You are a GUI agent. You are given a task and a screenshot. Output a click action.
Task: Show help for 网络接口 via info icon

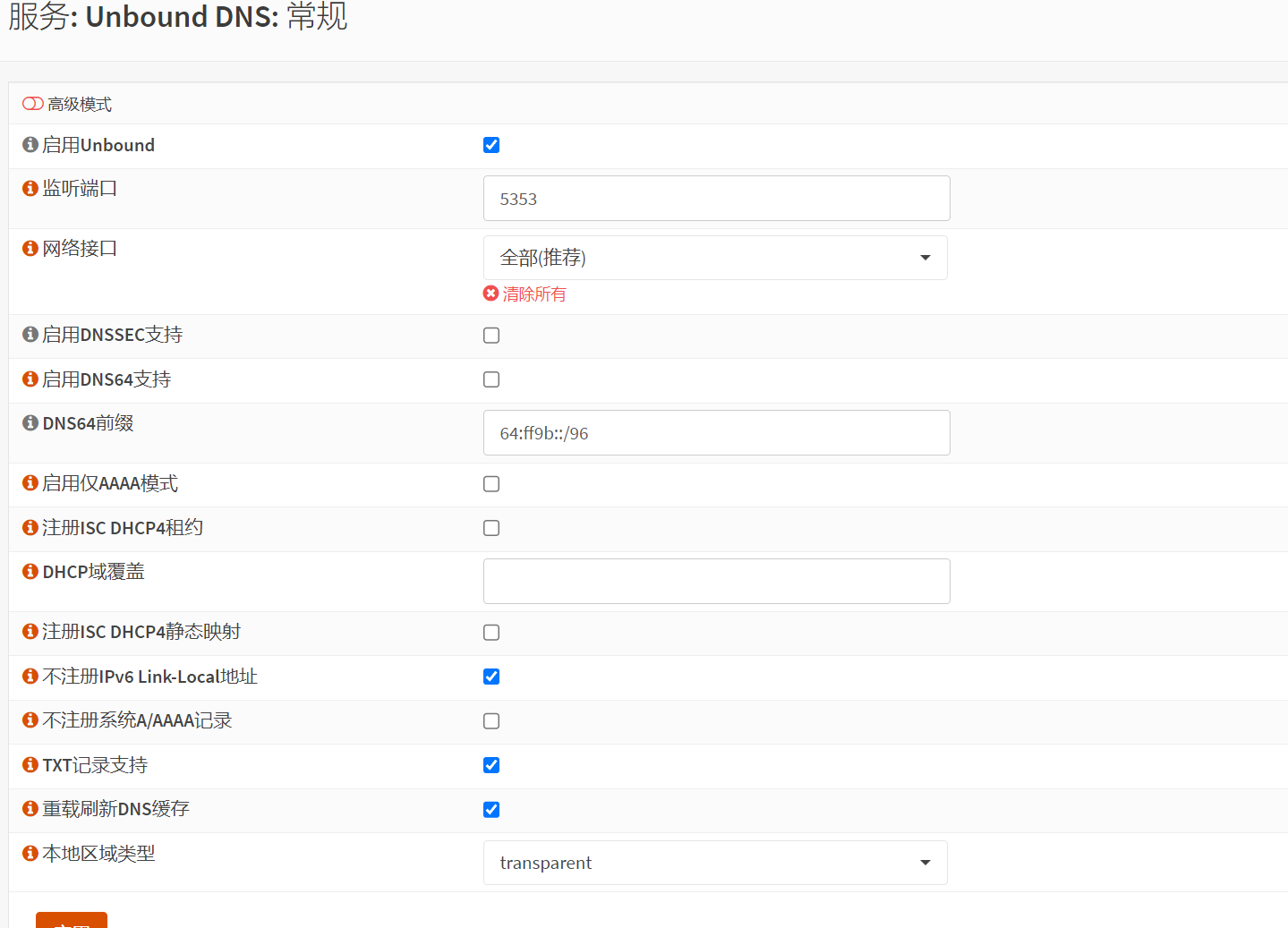(30, 249)
